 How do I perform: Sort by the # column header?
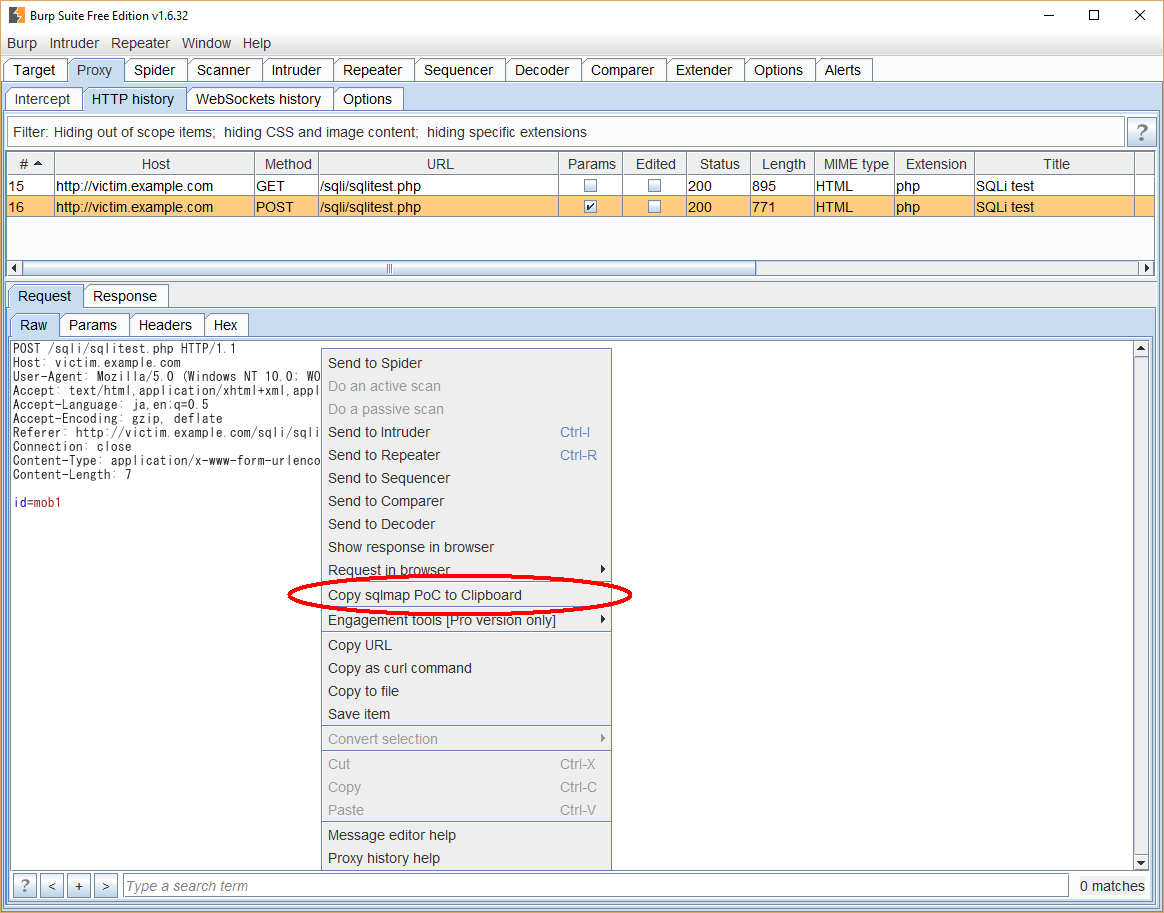click(x=30, y=164)
